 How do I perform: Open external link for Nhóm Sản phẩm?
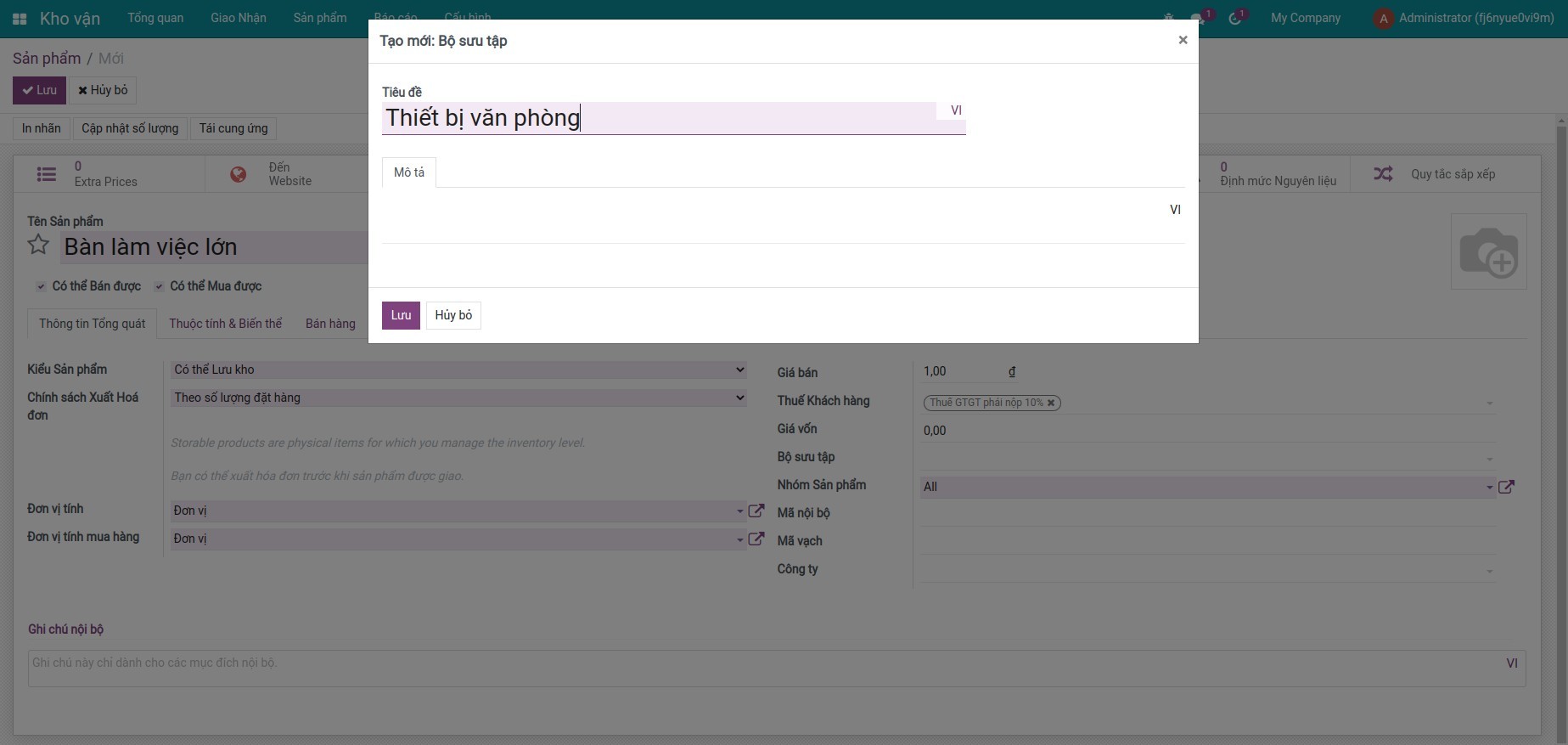pyautogui.click(x=1506, y=487)
